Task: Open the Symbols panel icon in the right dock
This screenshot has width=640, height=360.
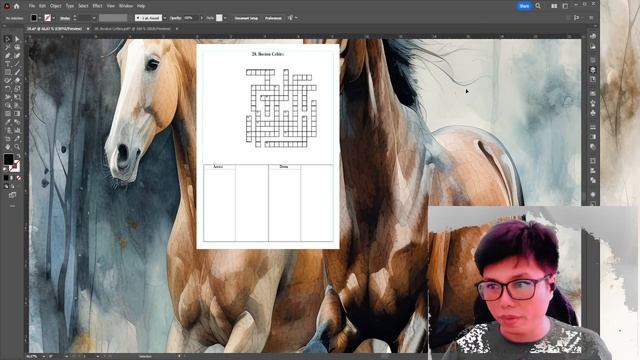Action: (x=593, y=113)
